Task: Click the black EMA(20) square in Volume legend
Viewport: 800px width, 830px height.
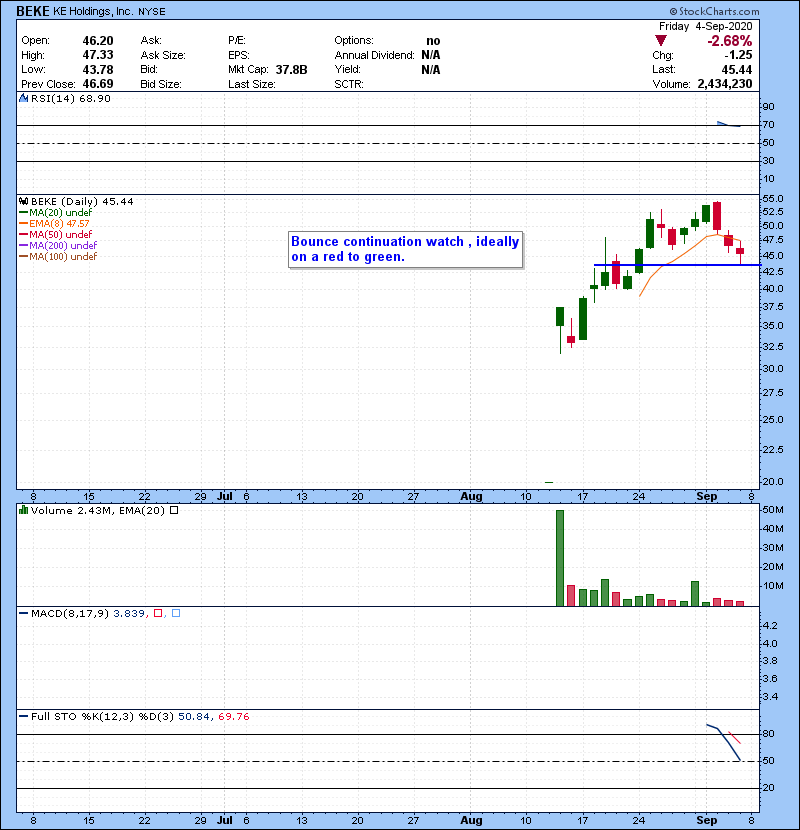Action: (174, 510)
